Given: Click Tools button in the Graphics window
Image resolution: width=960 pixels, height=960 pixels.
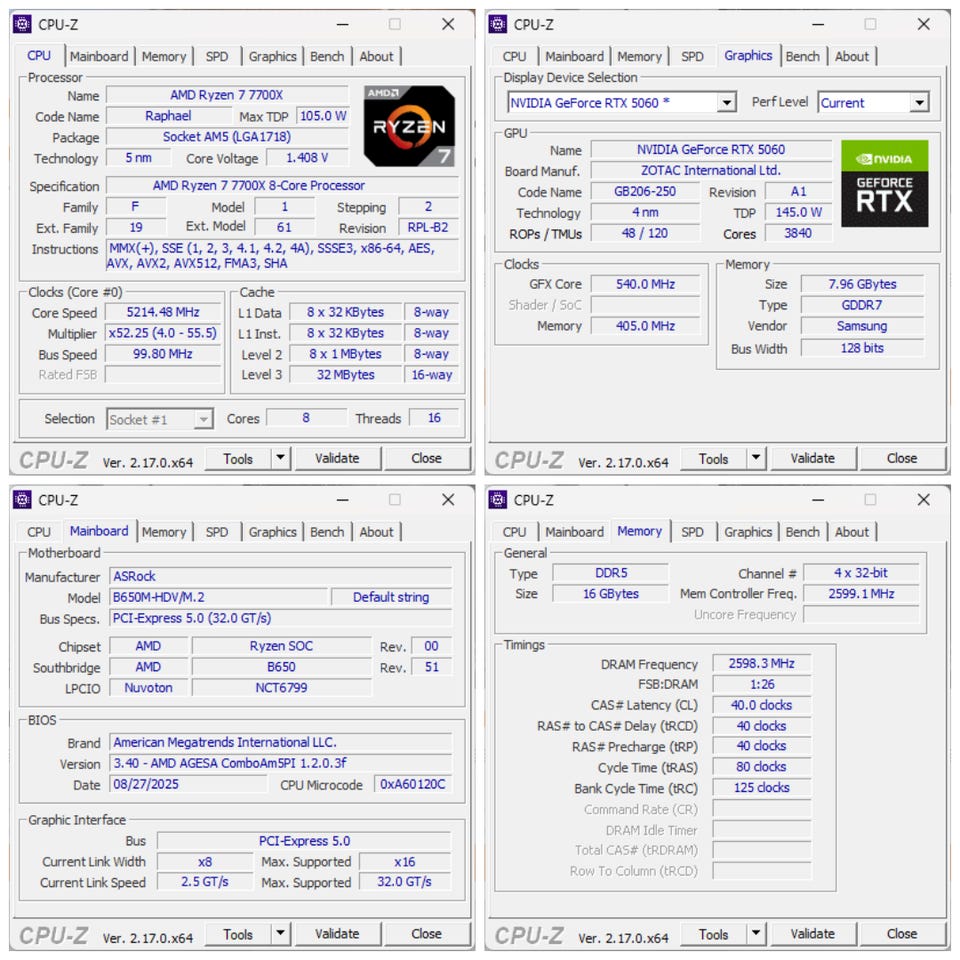Looking at the screenshot, I should tap(713, 459).
